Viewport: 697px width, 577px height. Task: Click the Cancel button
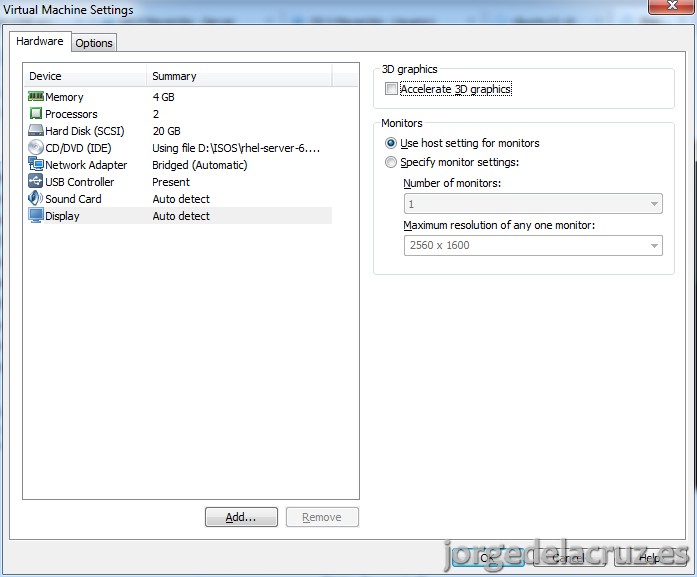[x=569, y=557]
